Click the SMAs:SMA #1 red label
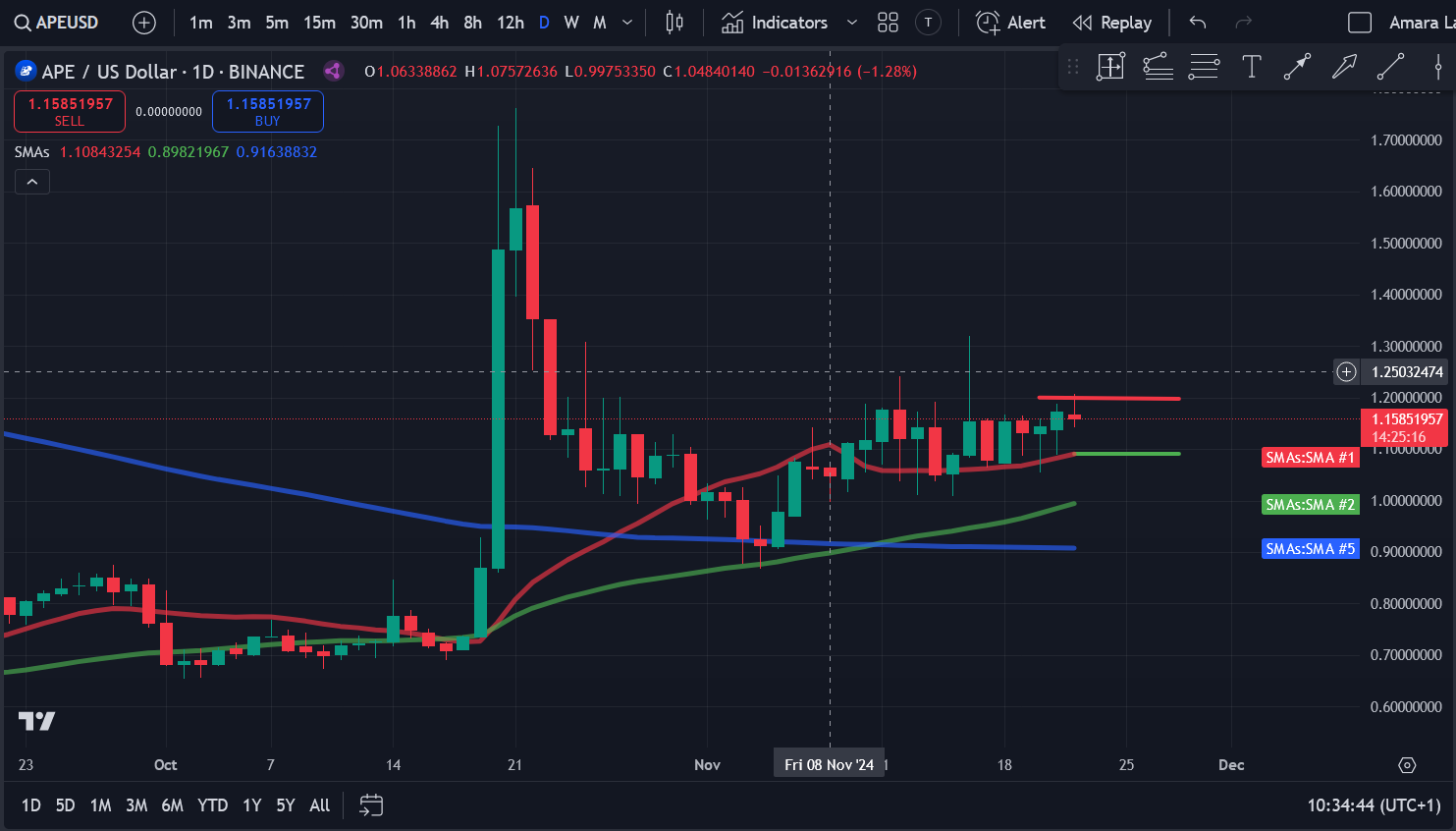Viewport: 1456px width, 831px height. point(1310,458)
